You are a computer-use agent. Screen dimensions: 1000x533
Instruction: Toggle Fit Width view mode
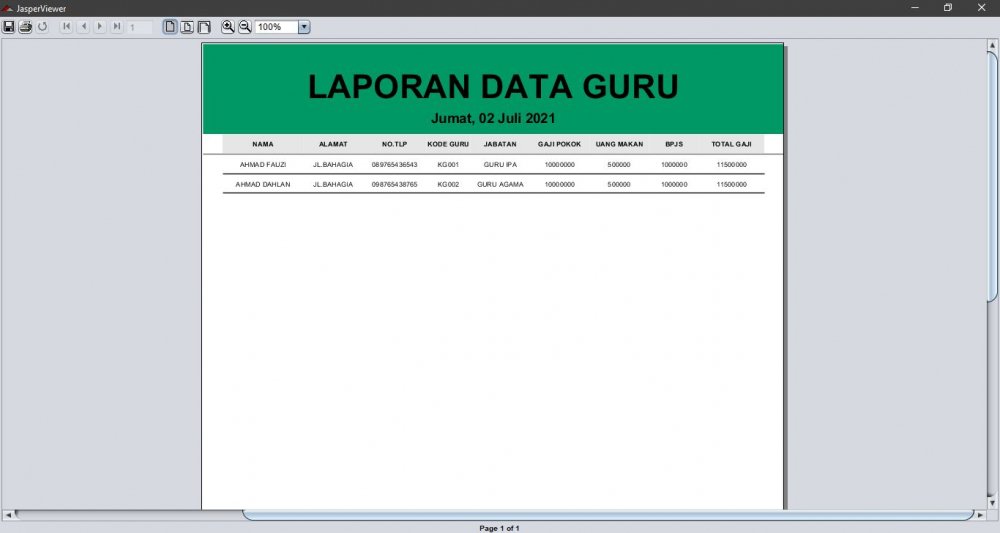click(204, 27)
